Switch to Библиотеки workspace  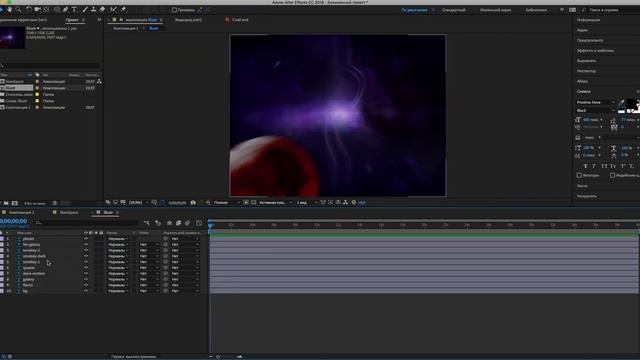tap(536, 10)
